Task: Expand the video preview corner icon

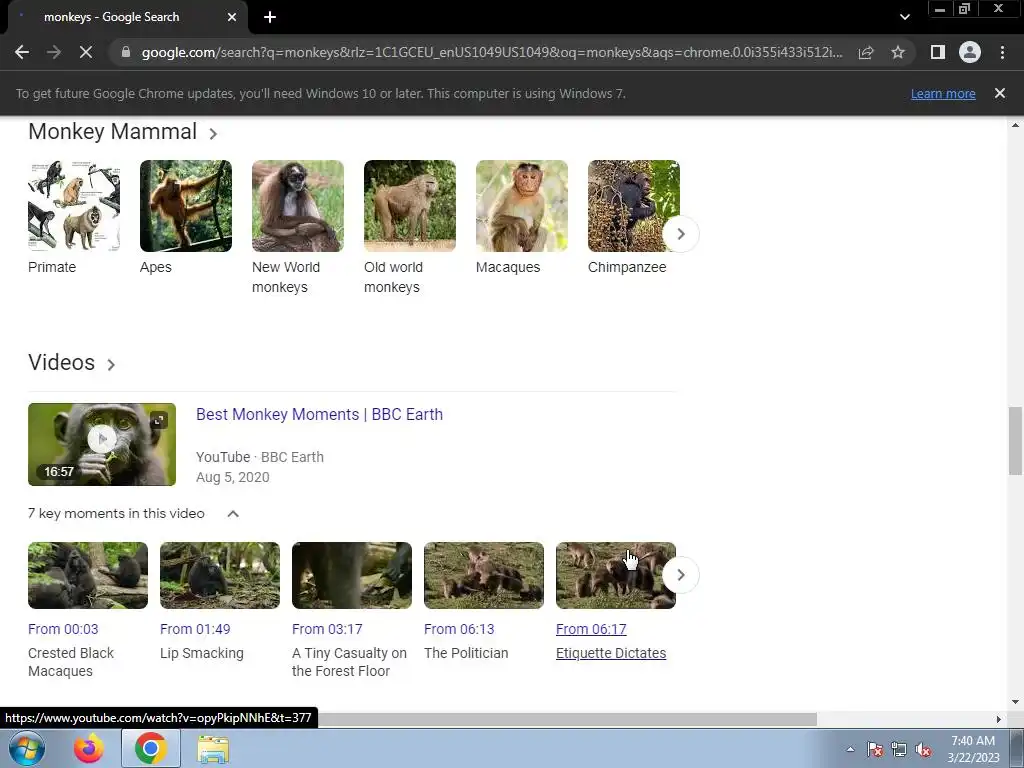Action: [x=159, y=420]
